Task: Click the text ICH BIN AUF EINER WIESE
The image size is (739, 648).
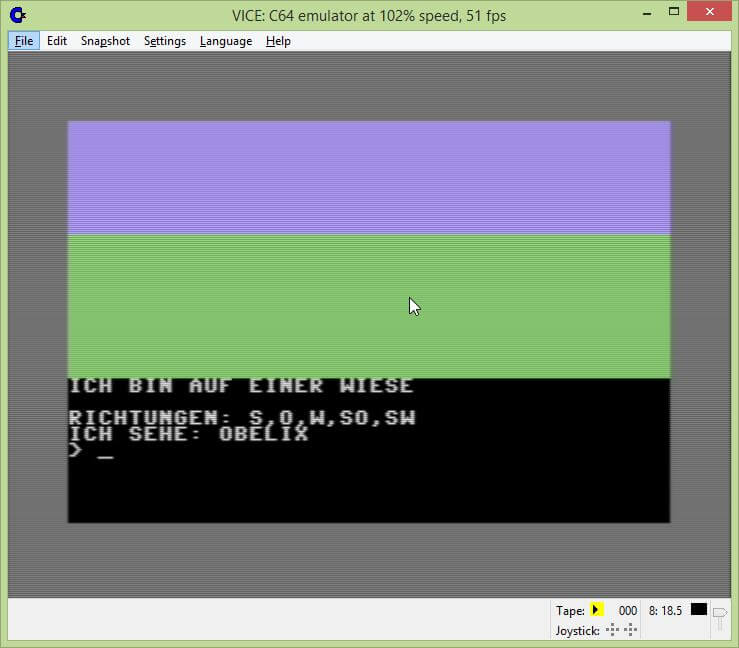Action: tap(241, 386)
